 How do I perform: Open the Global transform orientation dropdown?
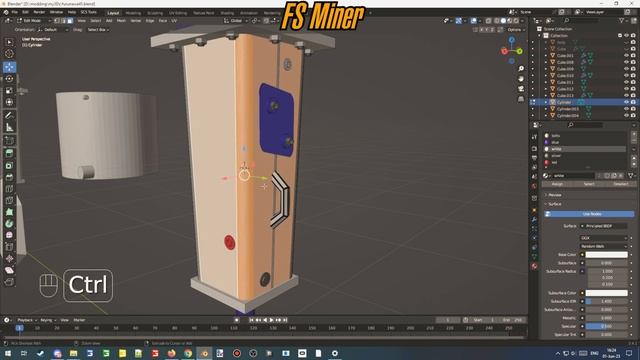(236, 20)
